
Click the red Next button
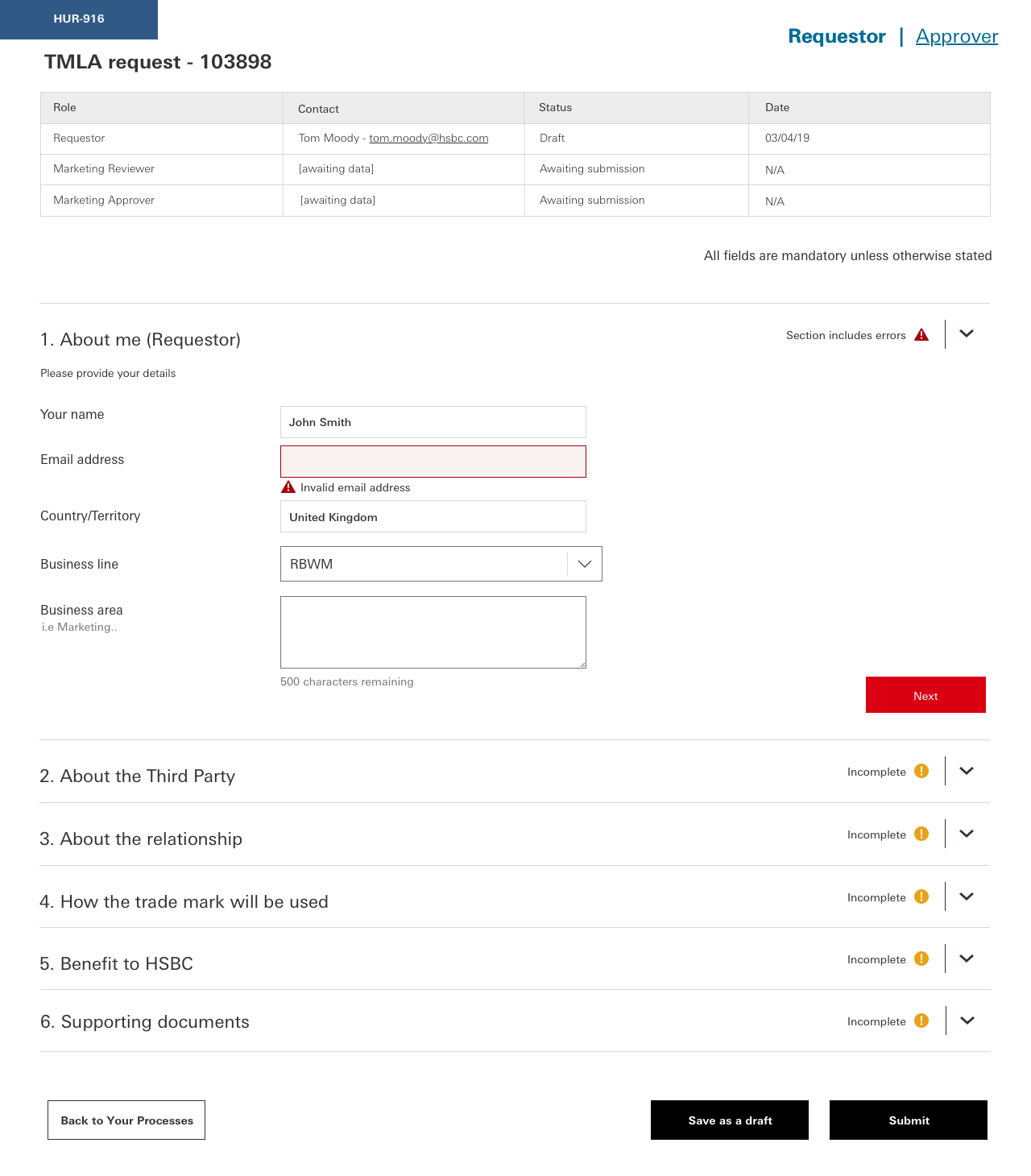[925, 695]
